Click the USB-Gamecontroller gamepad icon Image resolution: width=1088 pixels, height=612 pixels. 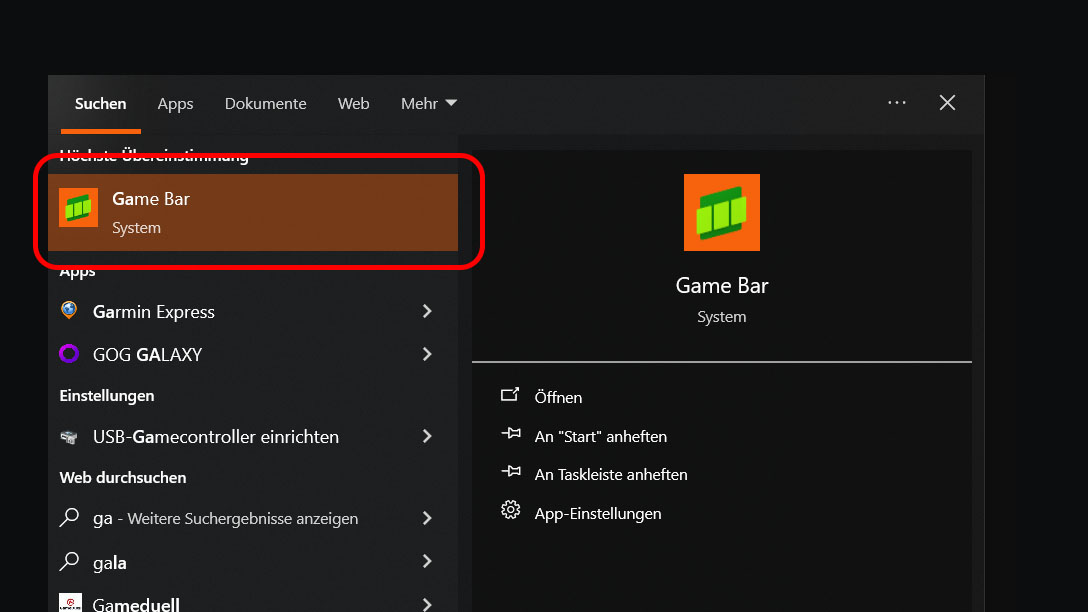[68, 437]
